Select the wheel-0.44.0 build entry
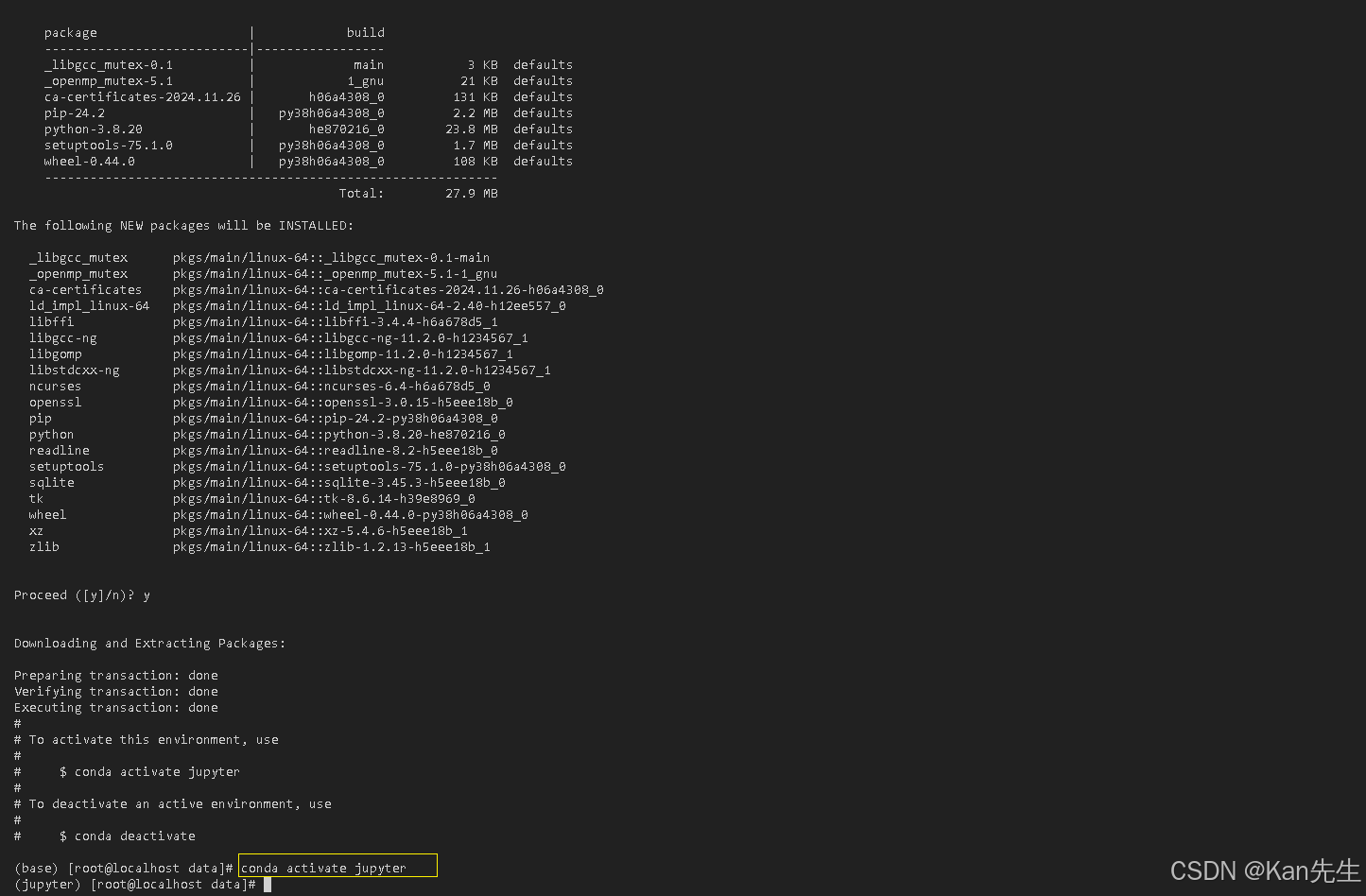This screenshot has height=896, width=1366. [x=88, y=161]
